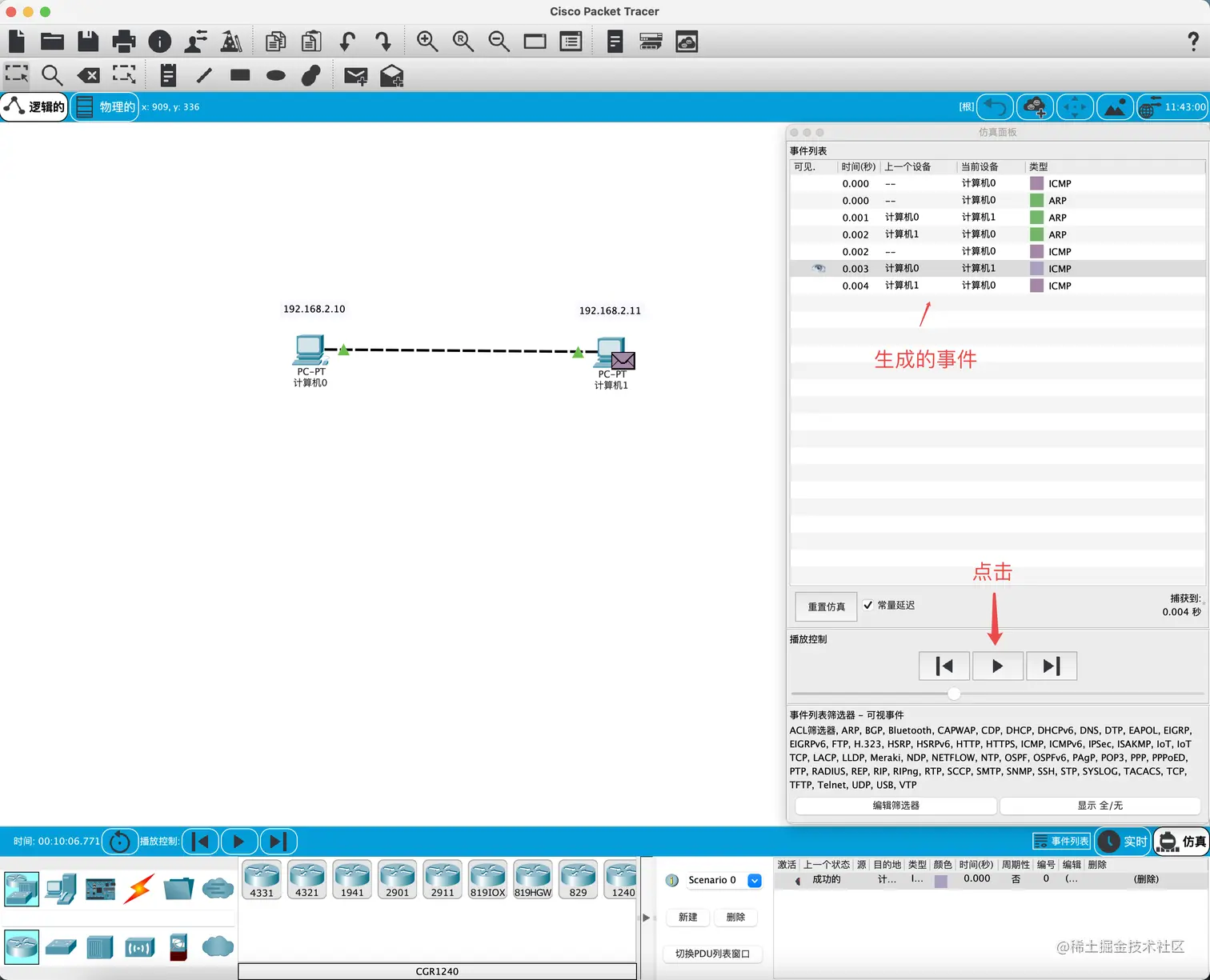Image resolution: width=1210 pixels, height=980 pixels.
Task: Undo last action
Action: click(347, 41)
